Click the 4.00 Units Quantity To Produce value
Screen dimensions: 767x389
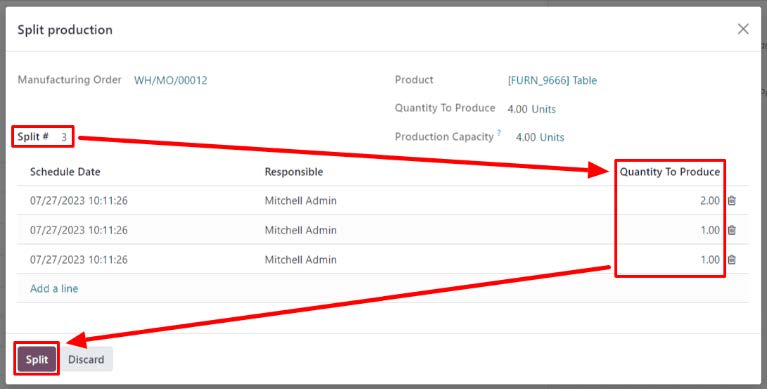click(x=531, y=109)
